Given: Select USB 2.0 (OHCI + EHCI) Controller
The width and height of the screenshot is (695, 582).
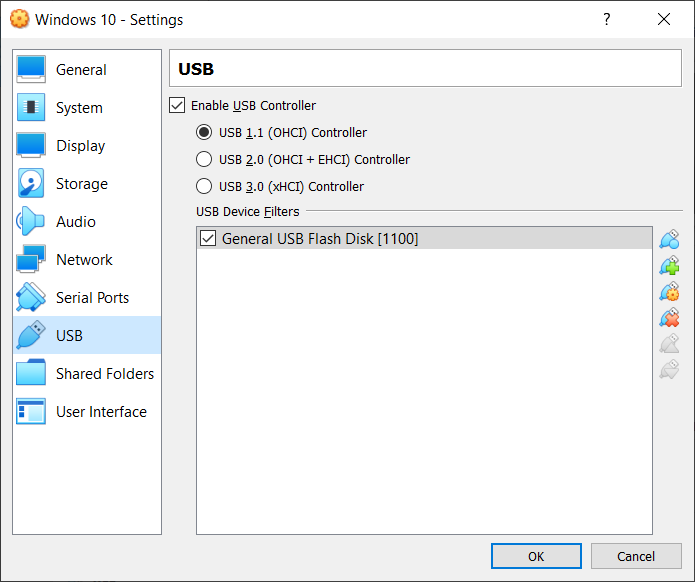Looking at the screenshot, I should [204, 160].
